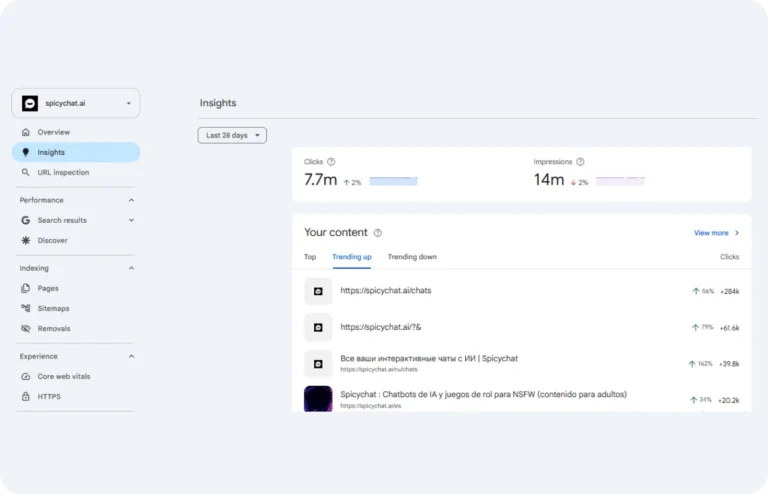
Task: Open HTTPS report
Action: (x=76, y=397)
